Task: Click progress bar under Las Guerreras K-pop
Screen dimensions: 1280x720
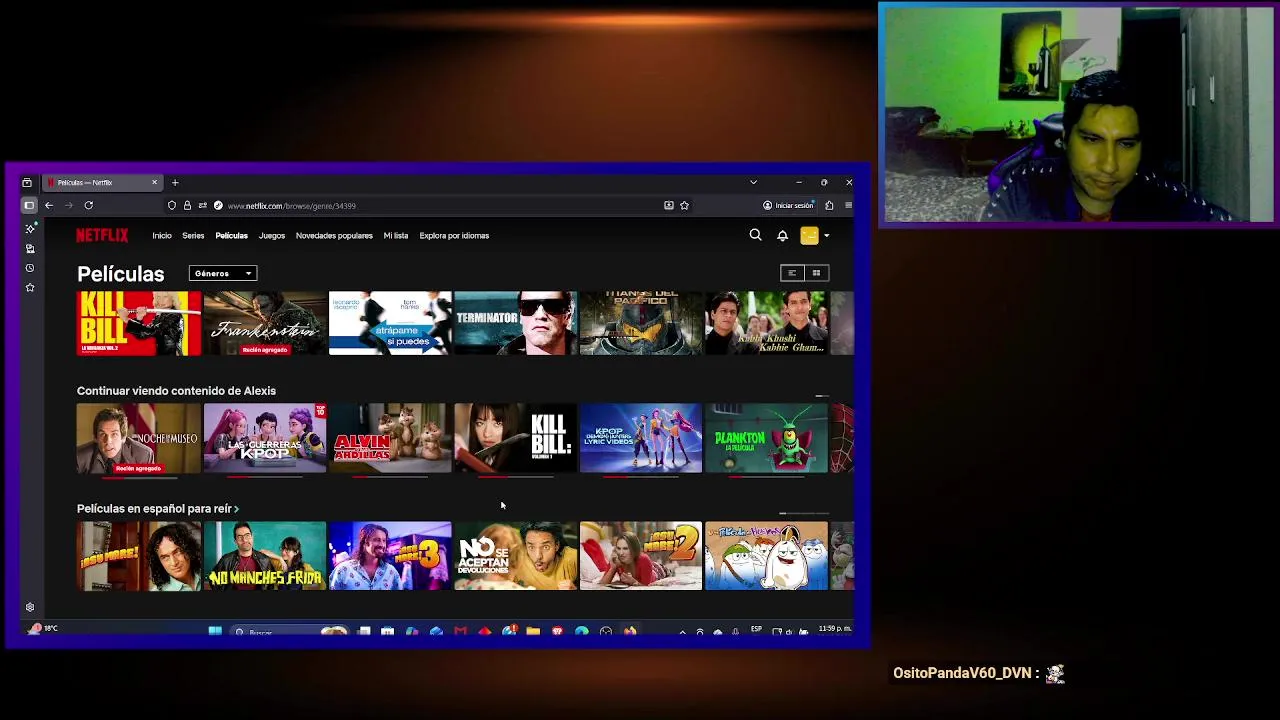Action: (x=265, y=477)
